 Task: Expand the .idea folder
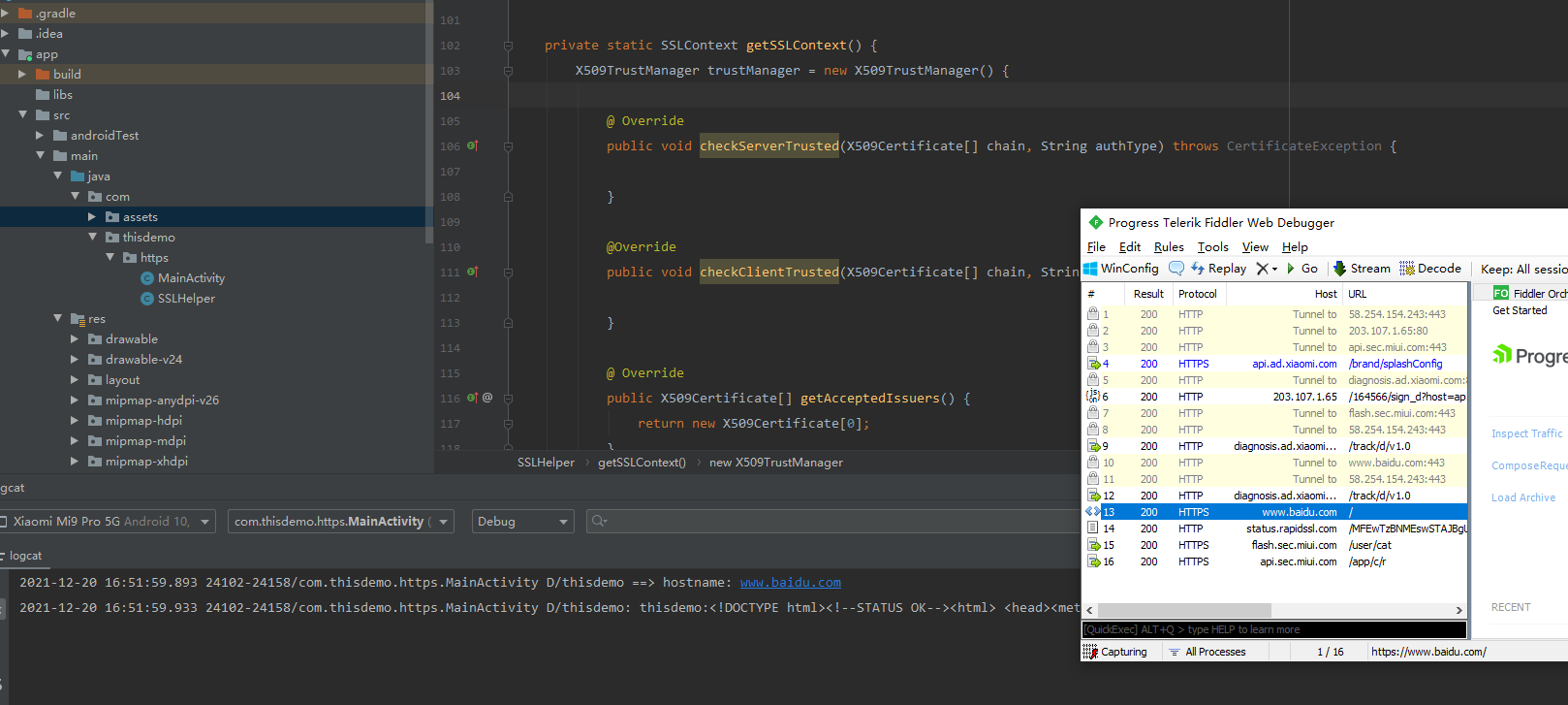point(5,33)
